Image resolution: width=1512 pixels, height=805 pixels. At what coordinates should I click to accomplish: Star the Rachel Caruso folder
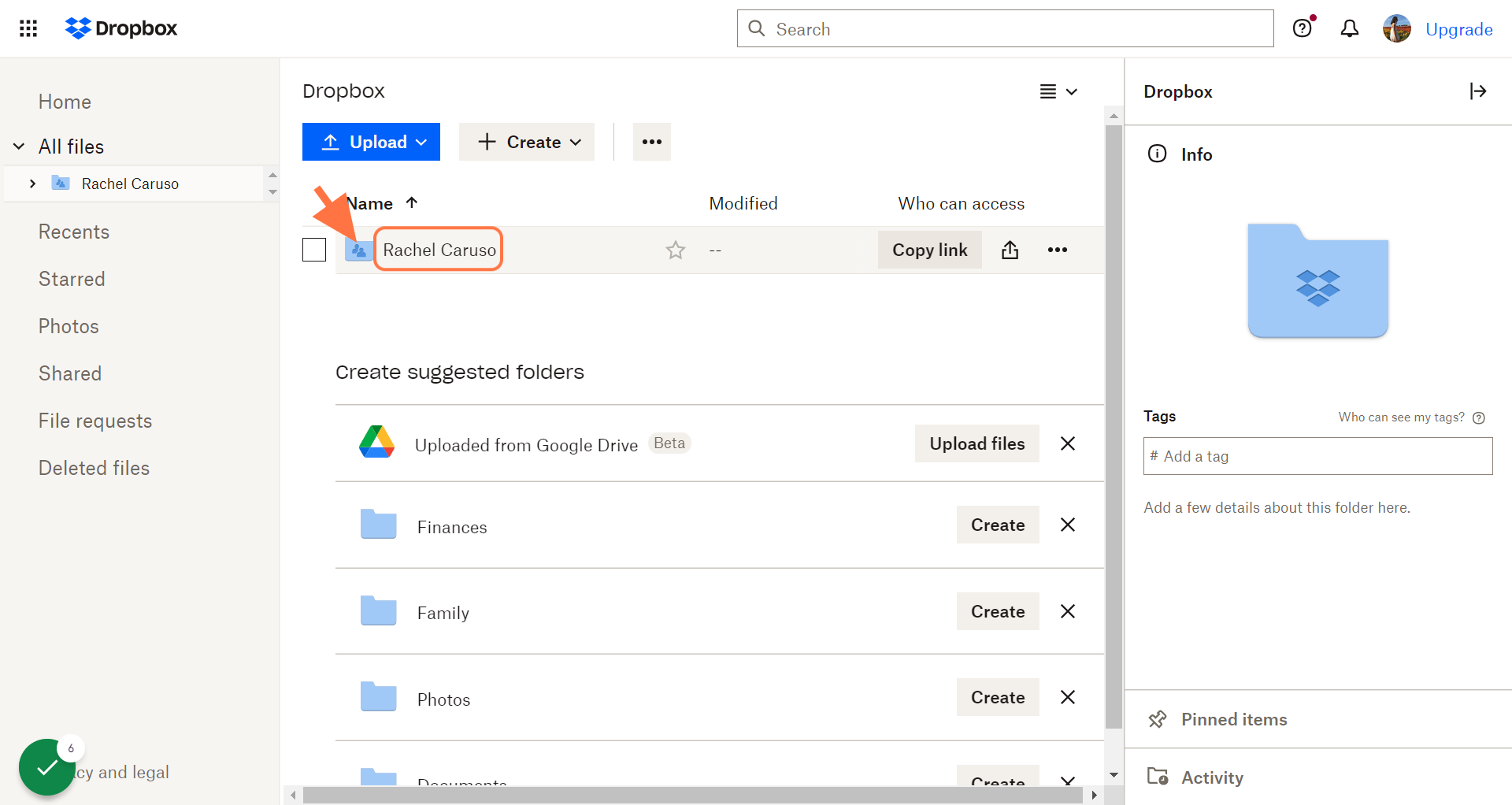(x=676, y=250)
